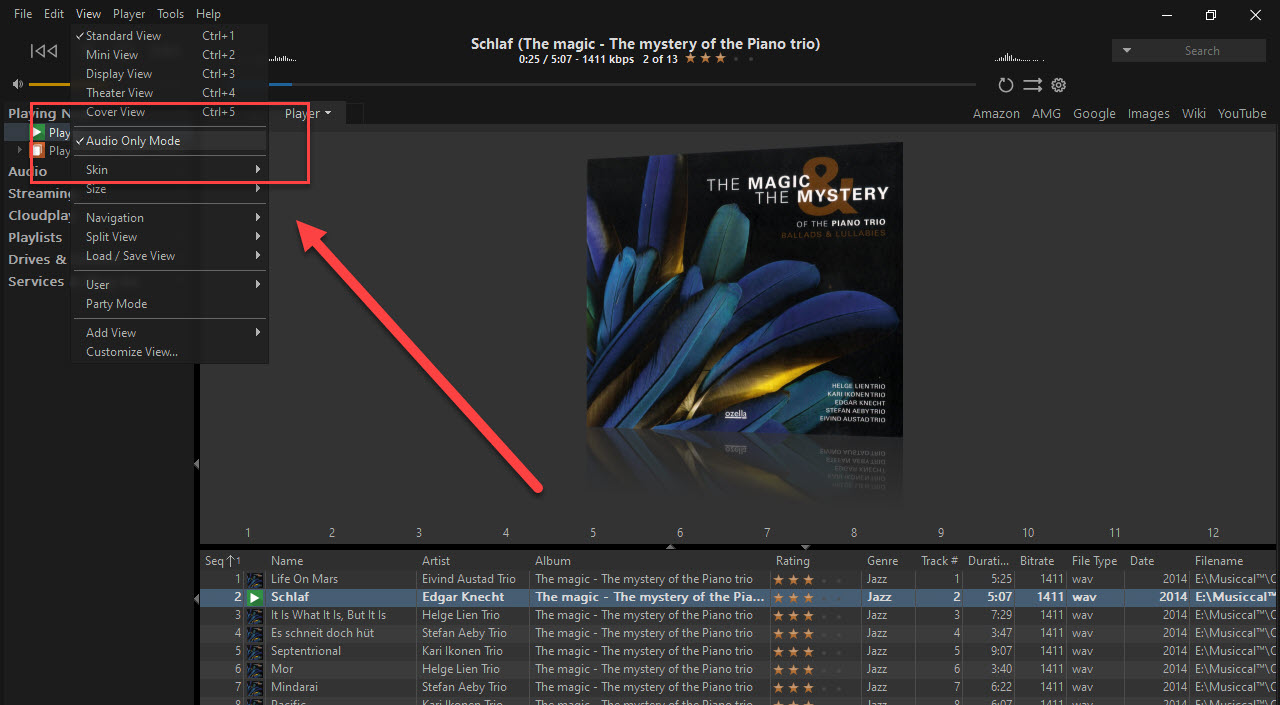The height and width of the screenshot is (705, 1280).
Task: Open the Edit menu
Action: tap(54, 14)
